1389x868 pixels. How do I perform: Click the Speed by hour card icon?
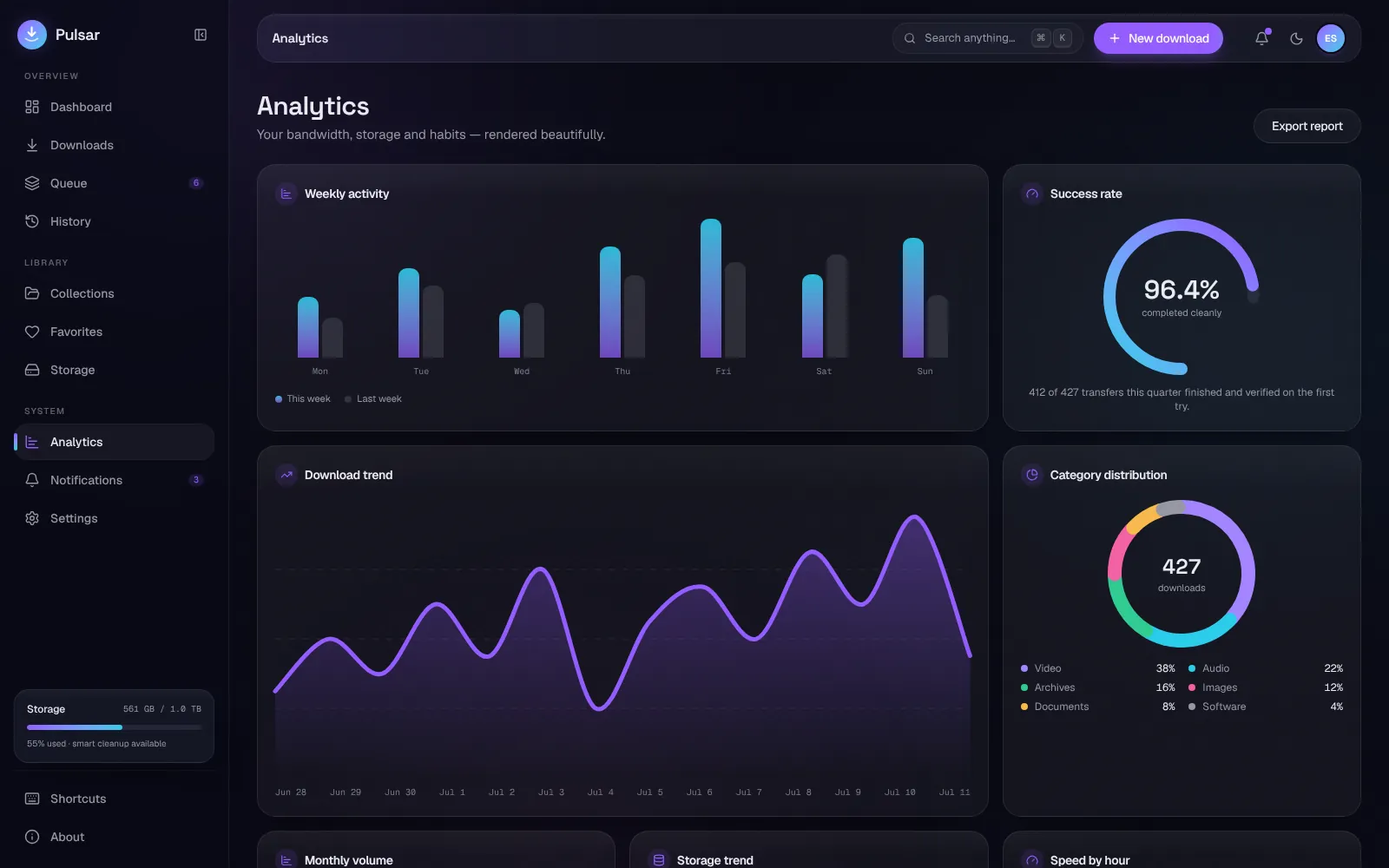click(x=1032, y=859)
